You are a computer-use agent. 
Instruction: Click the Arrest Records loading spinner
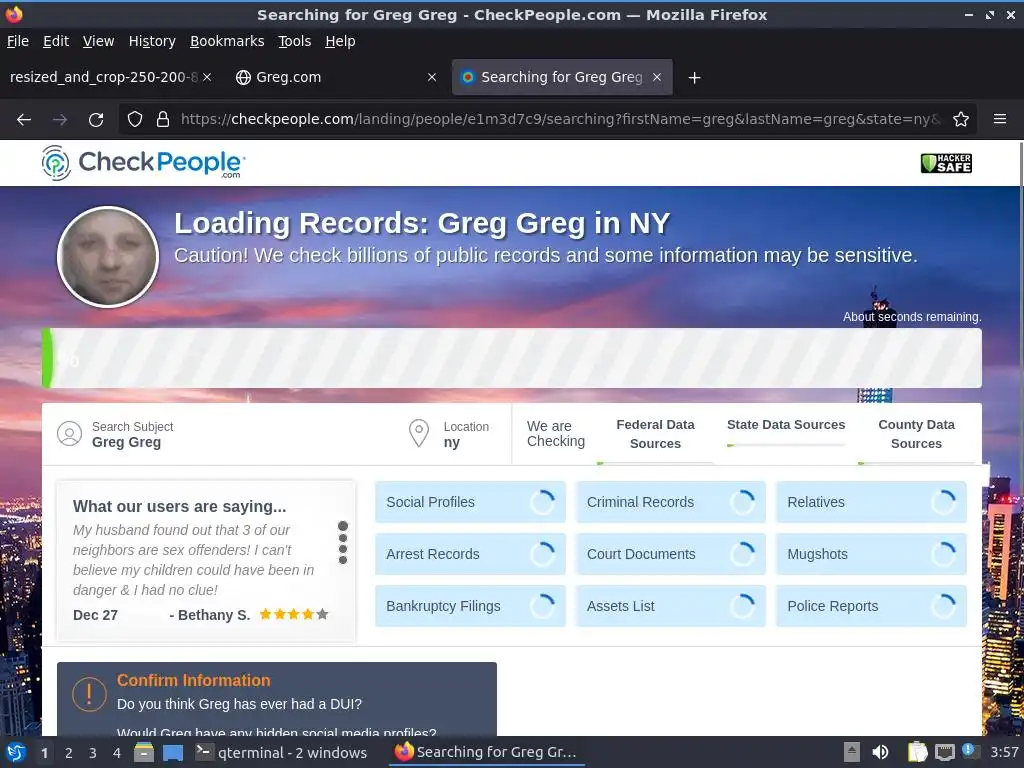click(542, 554)
